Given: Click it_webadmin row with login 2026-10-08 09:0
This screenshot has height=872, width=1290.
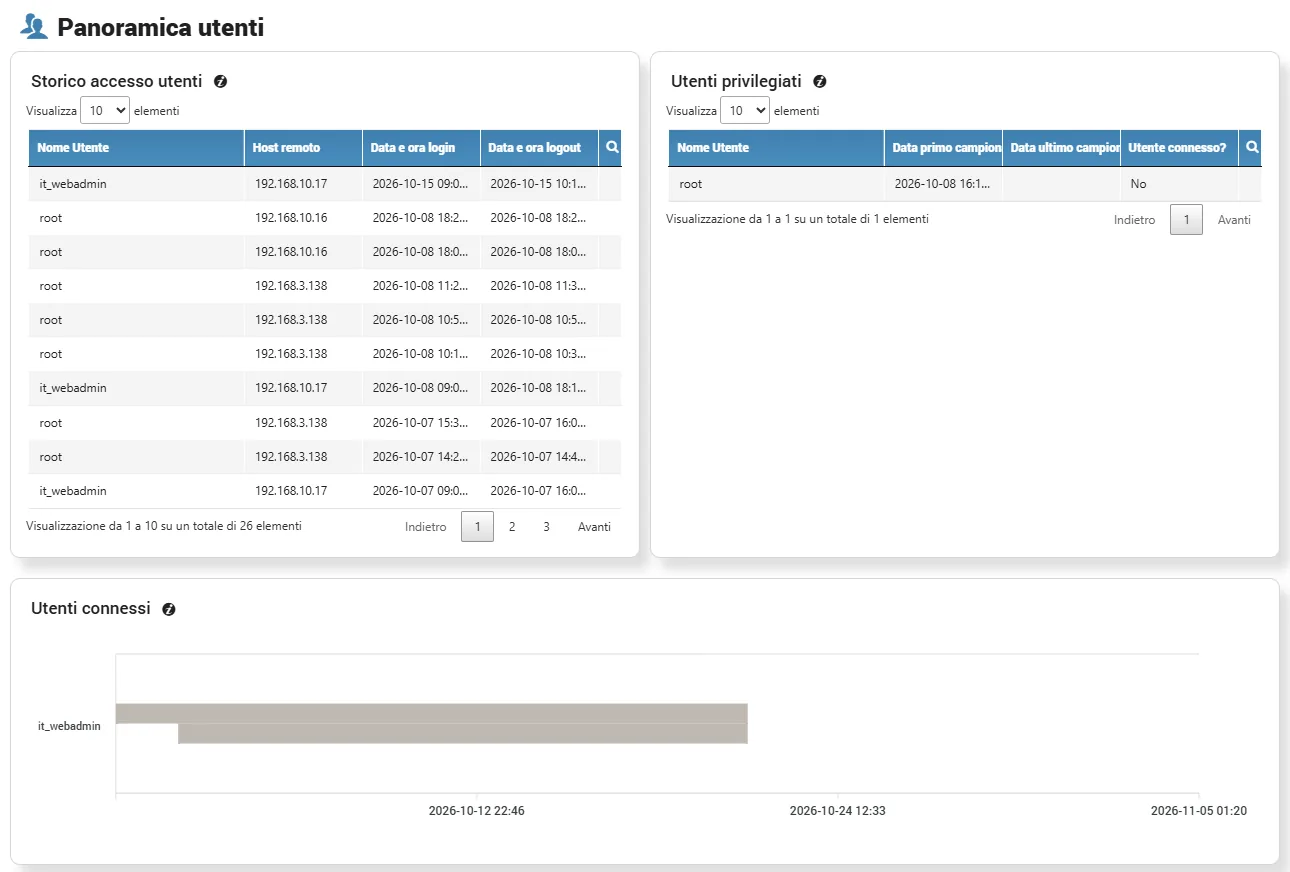Looking at the screenshot, I should click(325, 388).
